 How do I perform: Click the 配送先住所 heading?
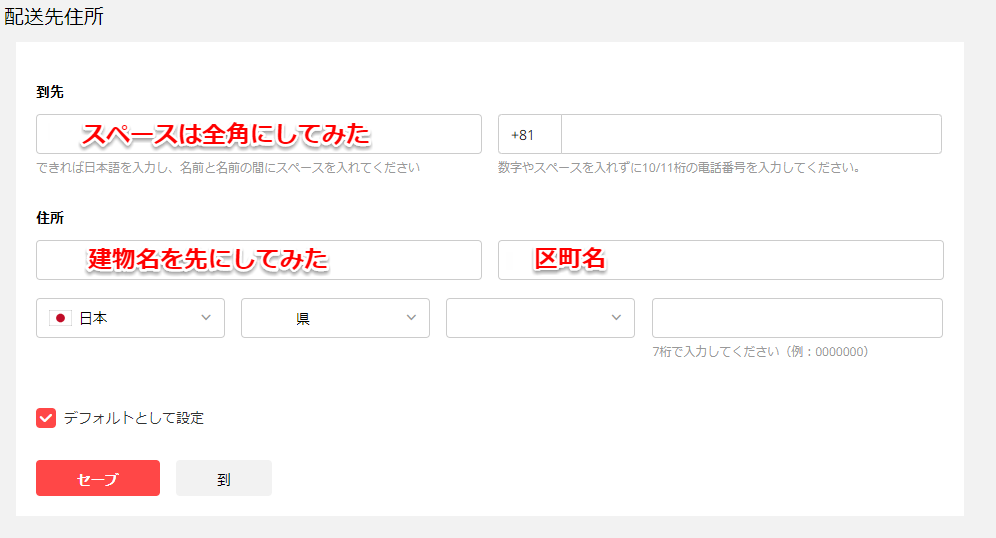(54, 17)
